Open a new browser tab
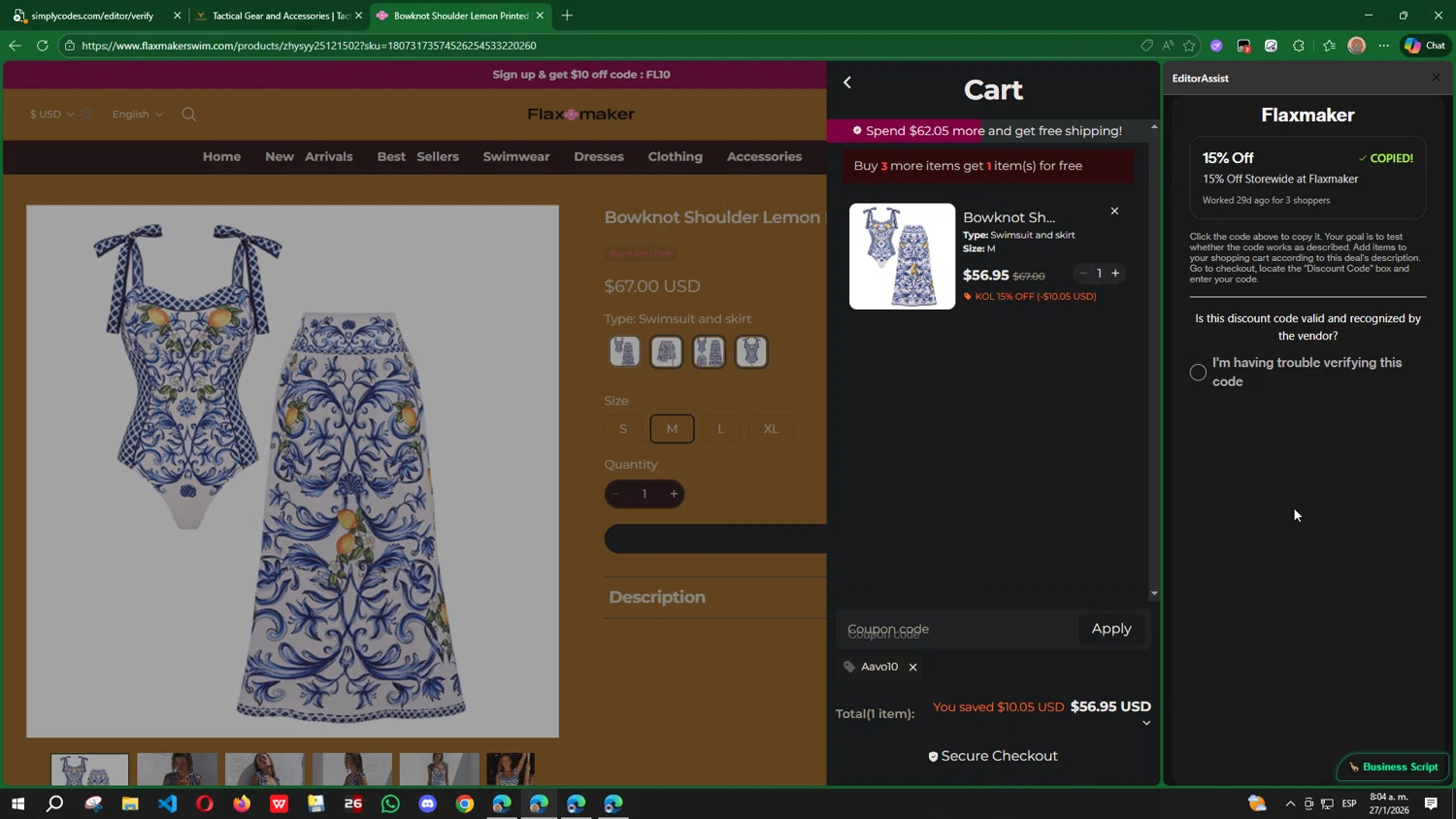The height and width of the screenshot is (819, 1456). pyautogui.click(x=567, y=16)
